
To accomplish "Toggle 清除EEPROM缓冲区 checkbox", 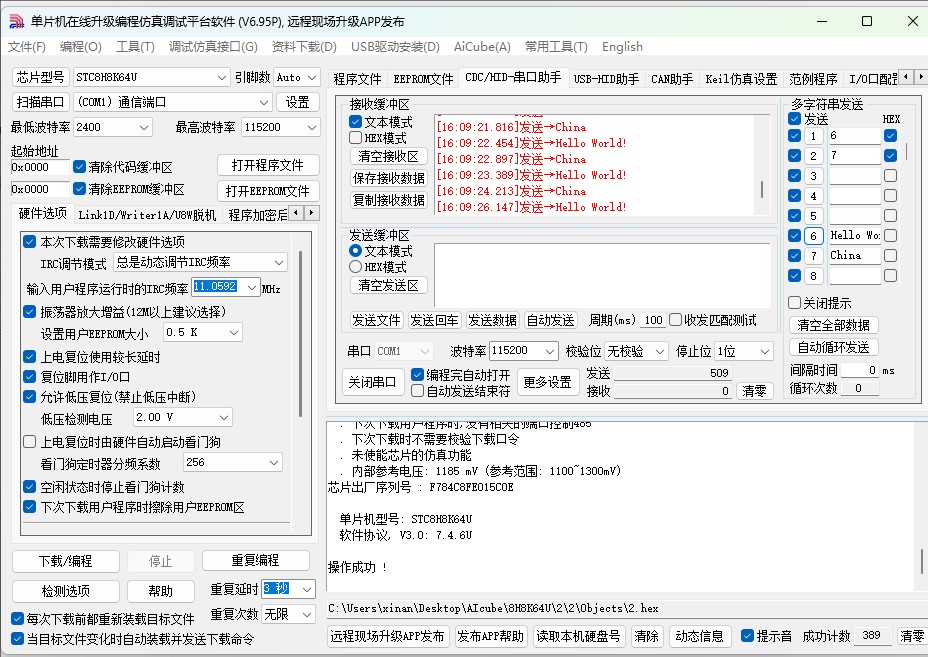I will point(79,189).
